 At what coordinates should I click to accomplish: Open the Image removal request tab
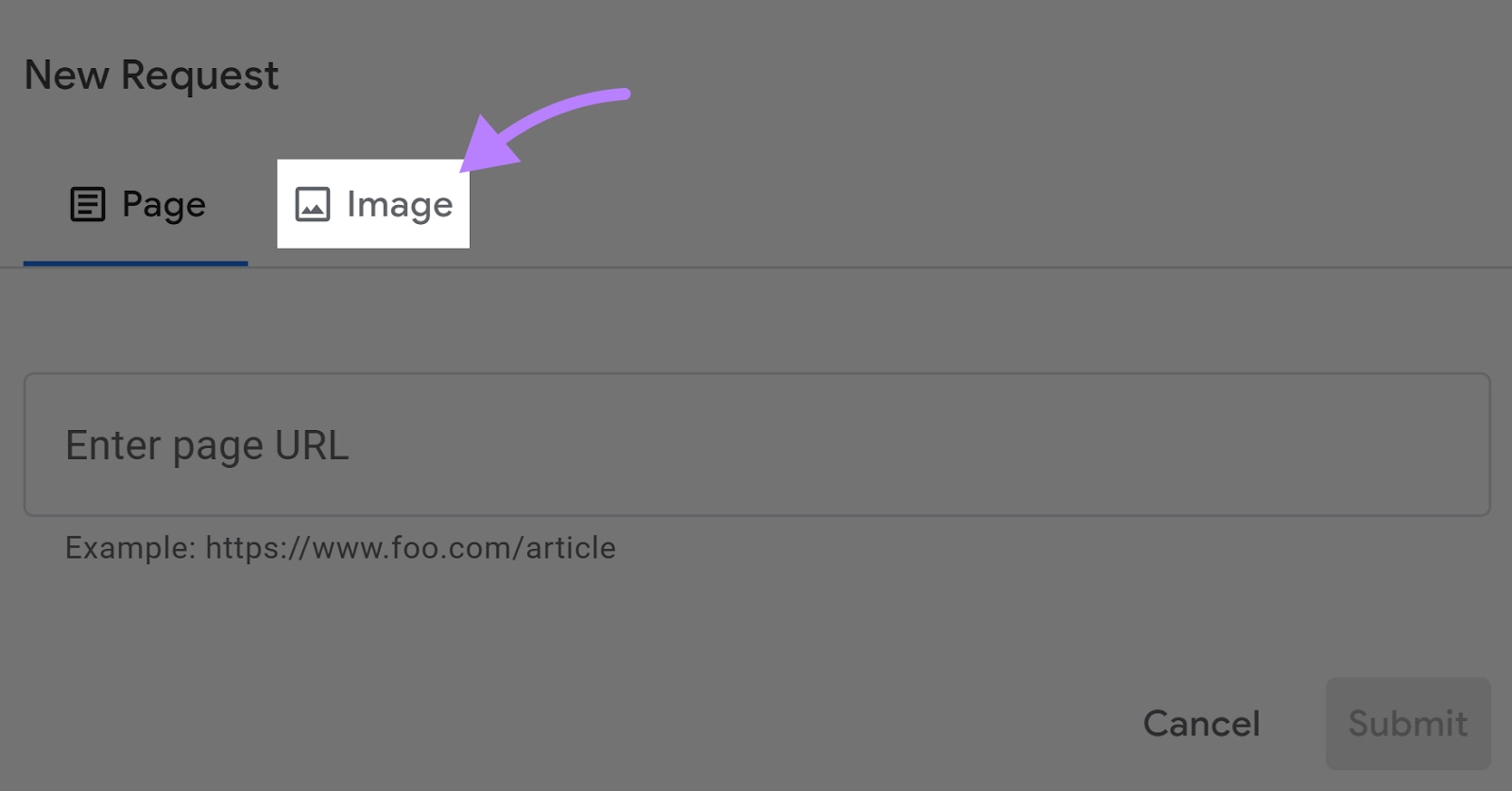pyautogui.click(x=373, y=203)
